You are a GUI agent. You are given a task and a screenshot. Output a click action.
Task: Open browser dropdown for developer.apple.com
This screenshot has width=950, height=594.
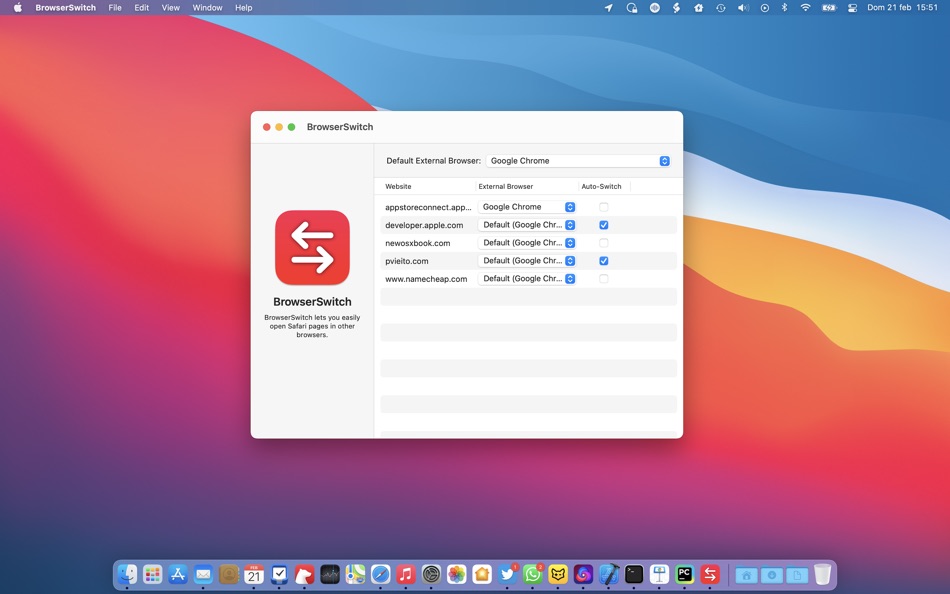tap(526, 225)
